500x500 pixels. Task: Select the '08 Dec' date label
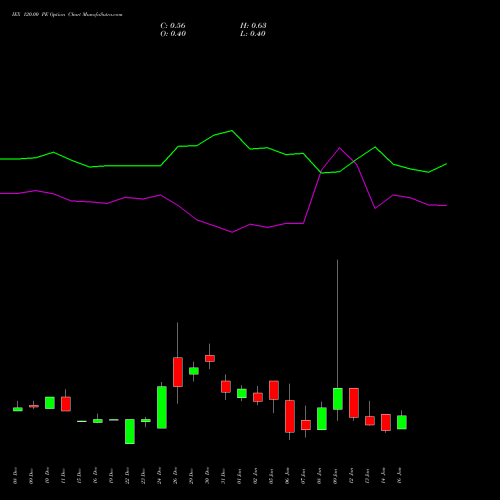tap(15, 476)
